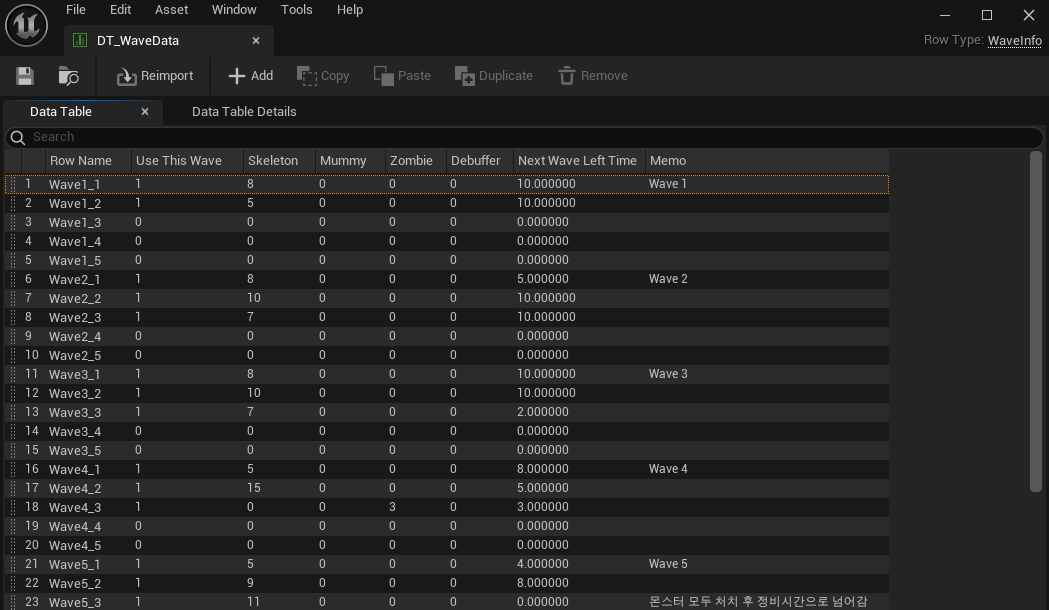Select the Wave1_3 row
1049x610 pixels.
(447, 222)
